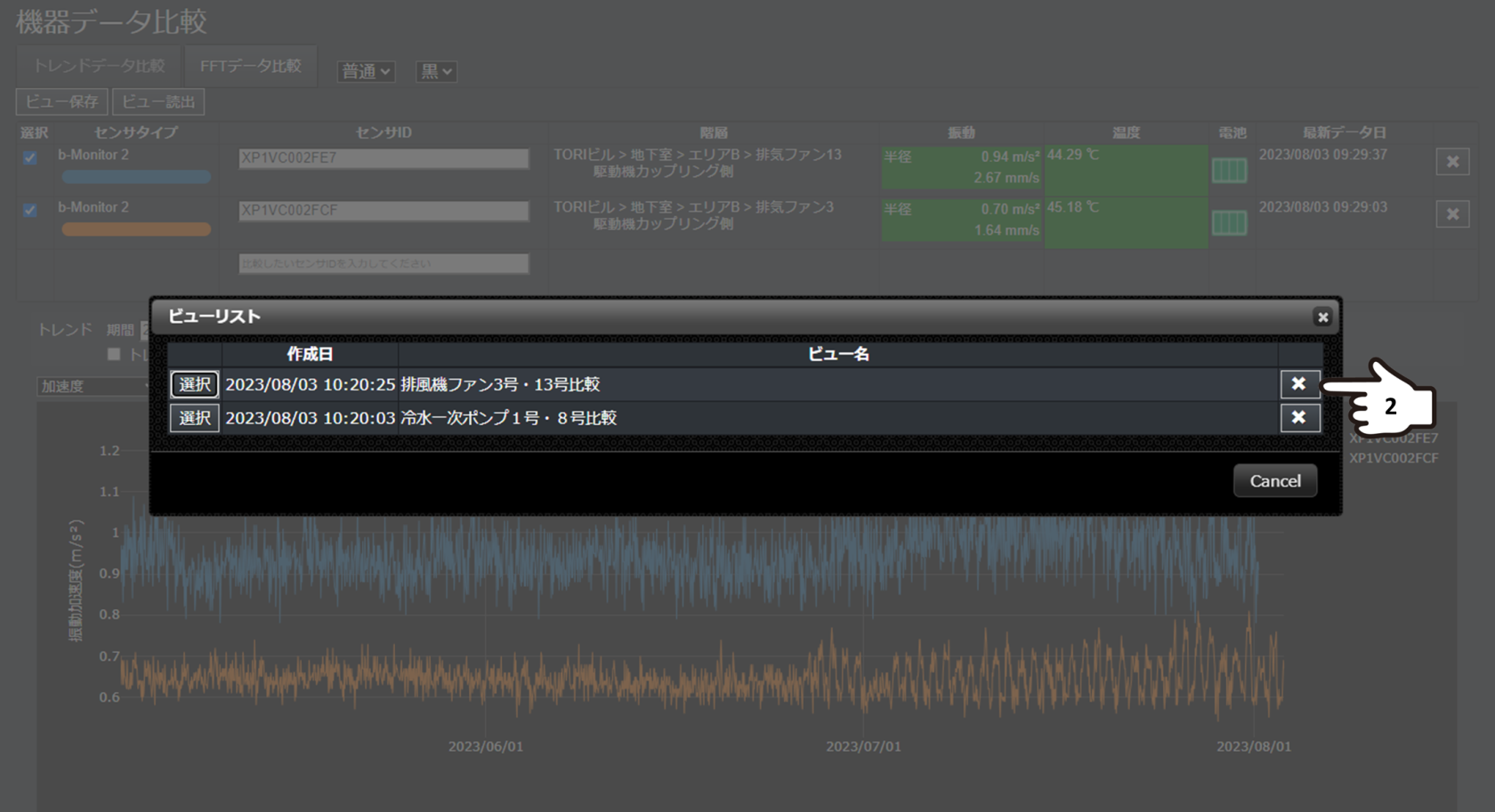Select the 排風機ファン3号・13号比較 view

click(x=195, y=384)
